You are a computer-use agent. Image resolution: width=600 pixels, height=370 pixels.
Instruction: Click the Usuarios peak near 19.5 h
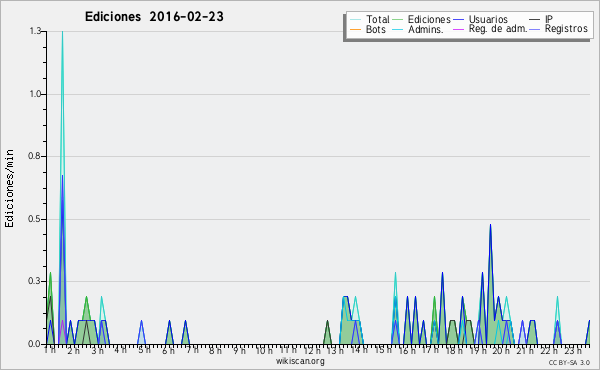pyautogui.click(x=490, y=225)
